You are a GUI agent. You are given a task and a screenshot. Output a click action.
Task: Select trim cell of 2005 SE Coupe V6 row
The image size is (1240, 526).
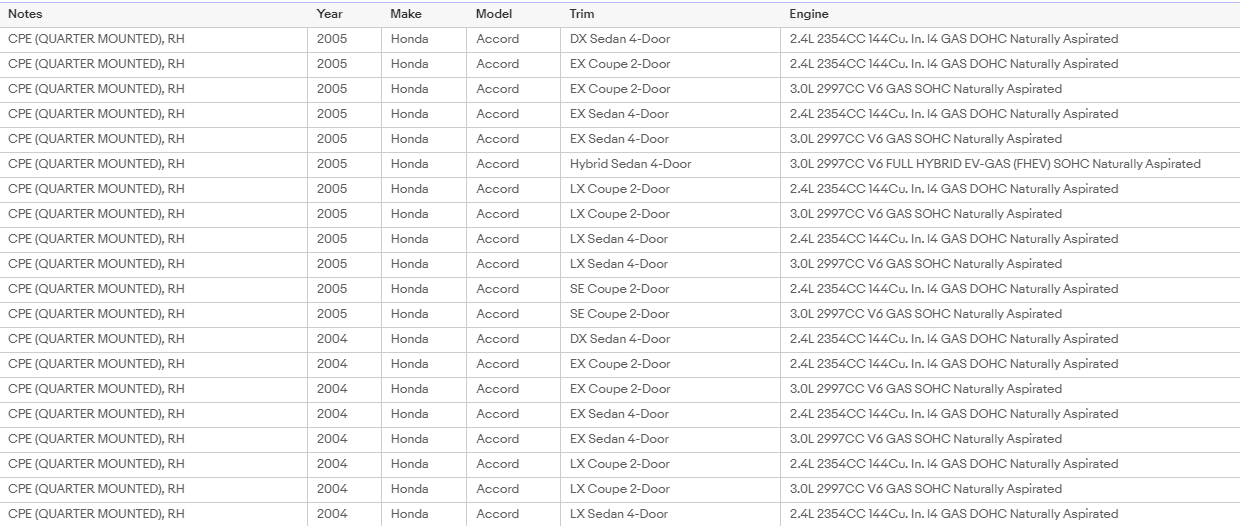point(671,314)
